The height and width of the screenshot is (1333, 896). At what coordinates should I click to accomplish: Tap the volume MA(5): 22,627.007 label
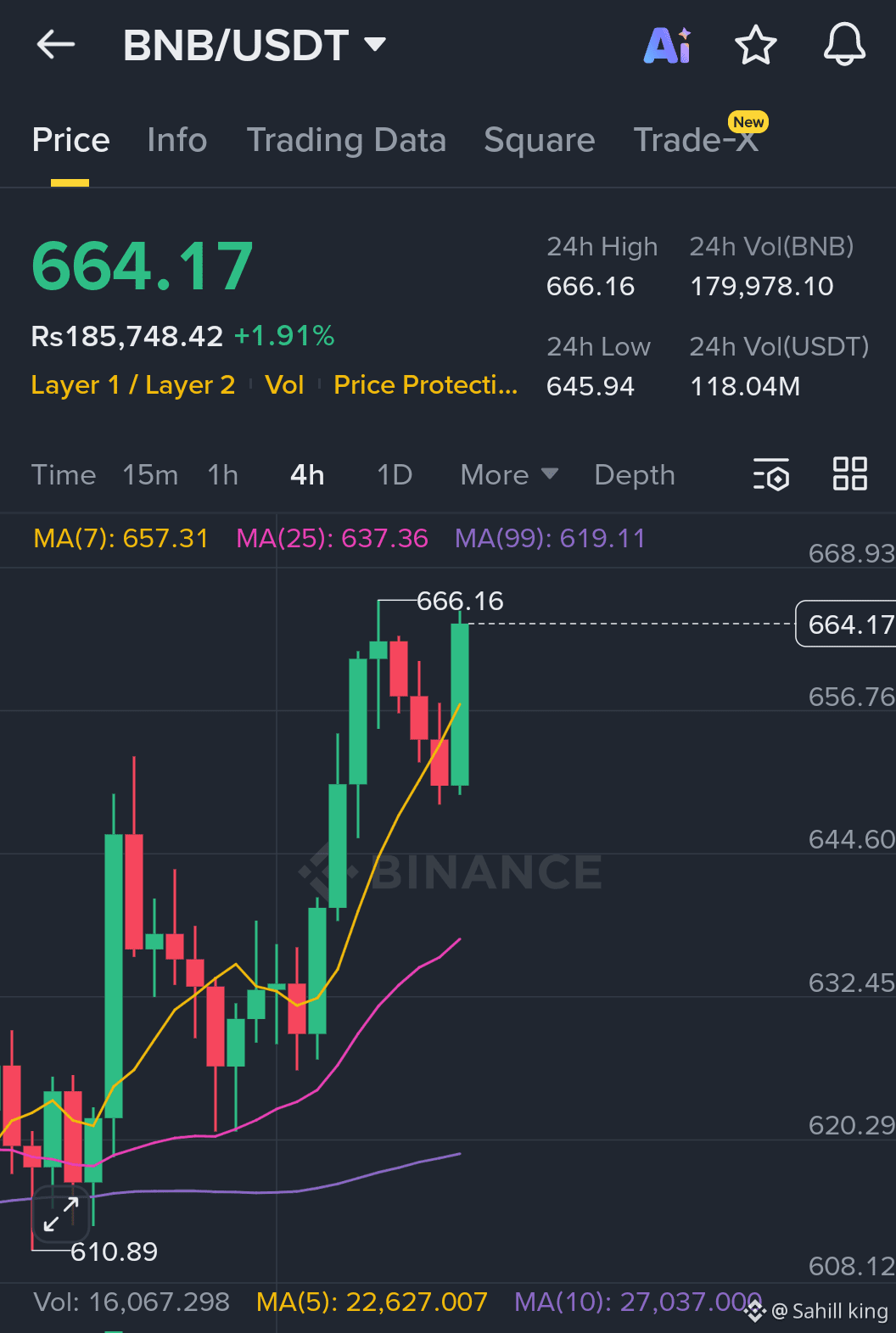tap(372, 1302)
